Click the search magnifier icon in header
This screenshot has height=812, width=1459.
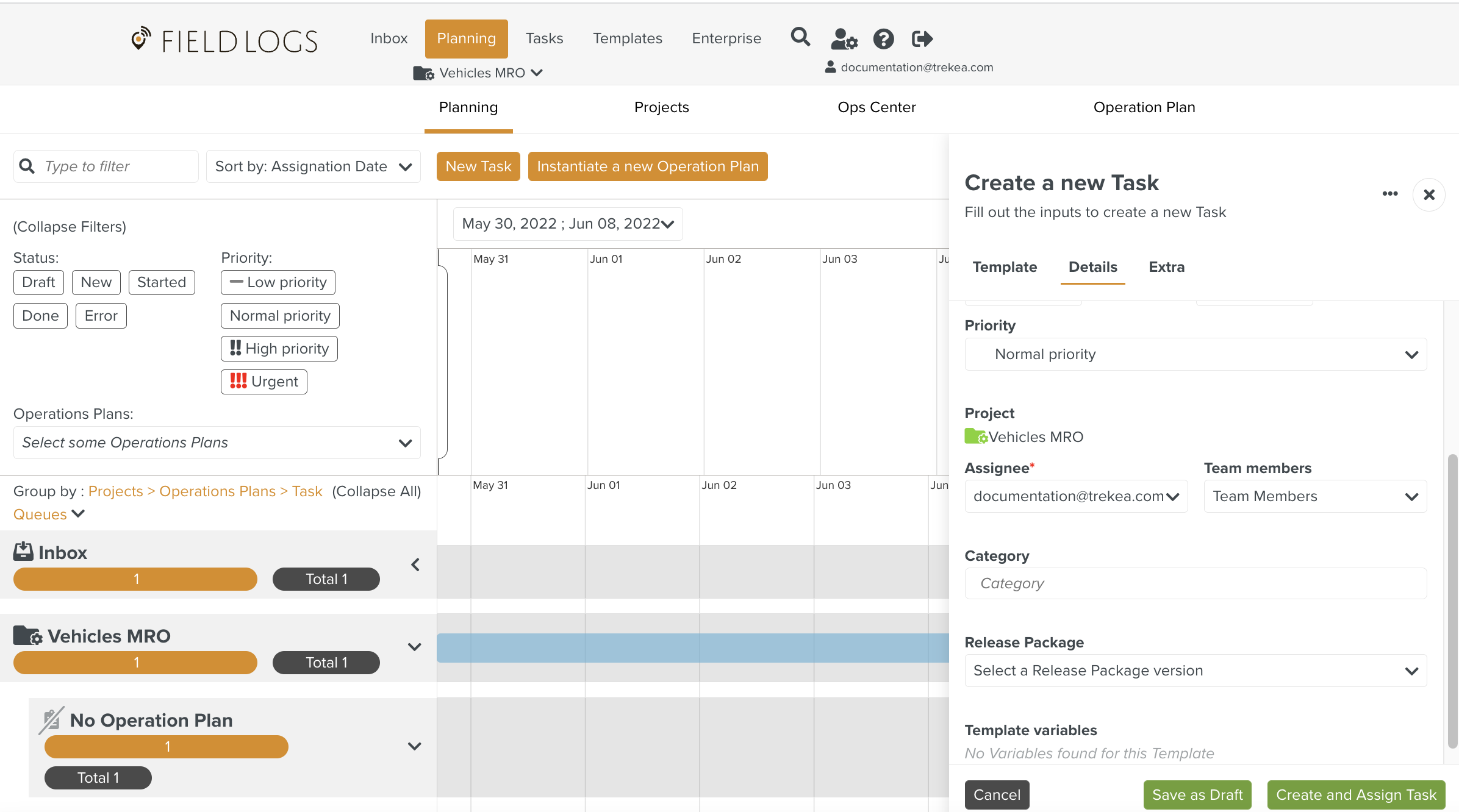pyautogui.click(x=800, y=38)
